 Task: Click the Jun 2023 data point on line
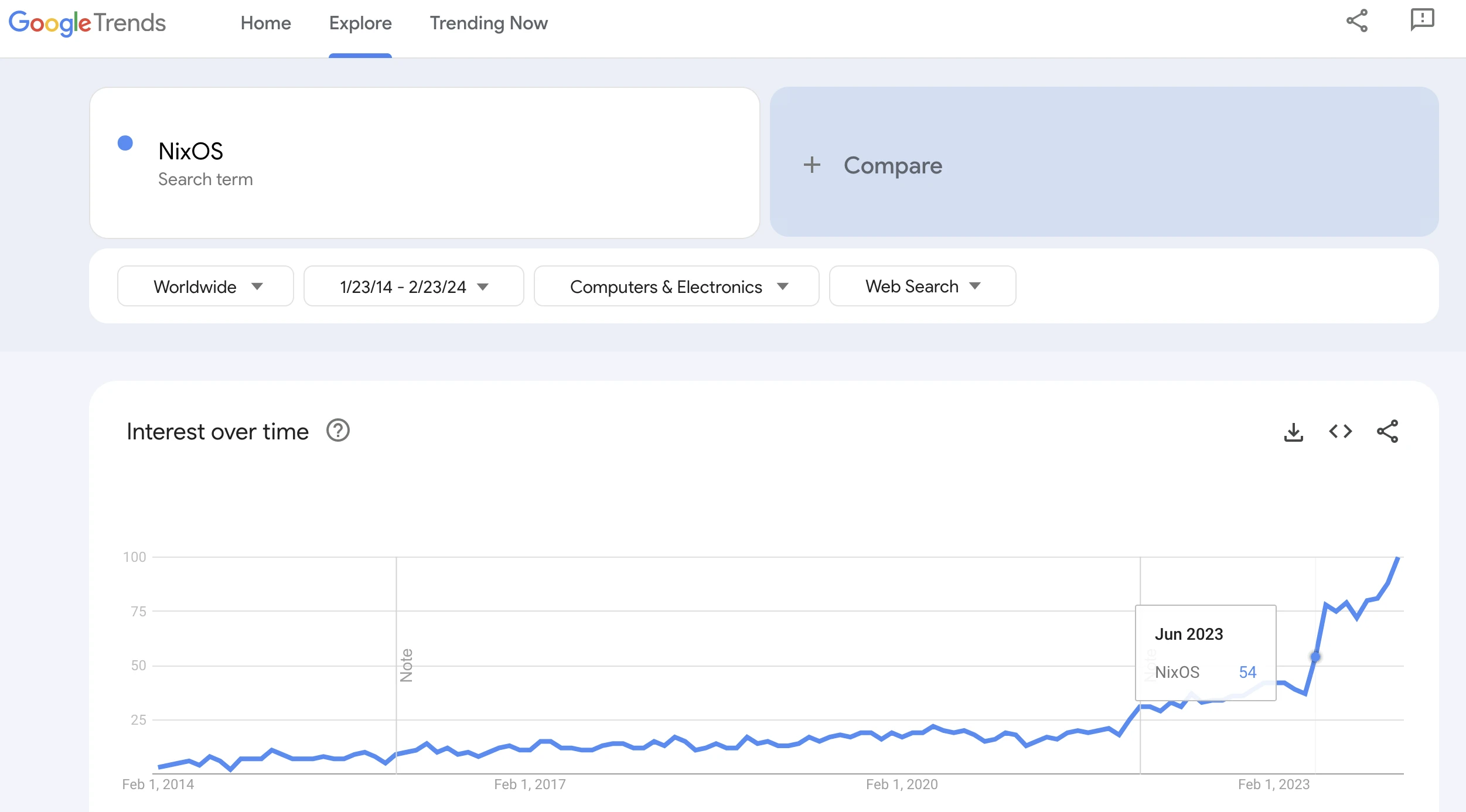point(1315,657)
